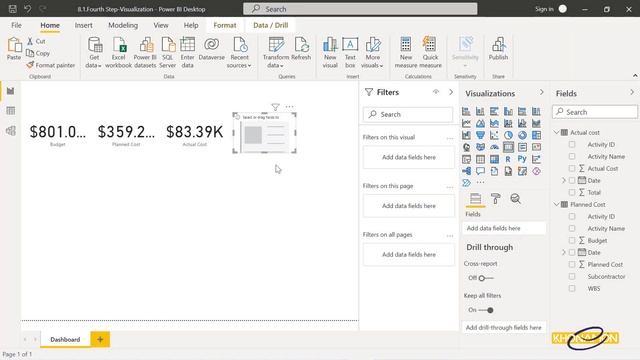
Task: Select the KPI visual
Action: click(x=536, y=147)
